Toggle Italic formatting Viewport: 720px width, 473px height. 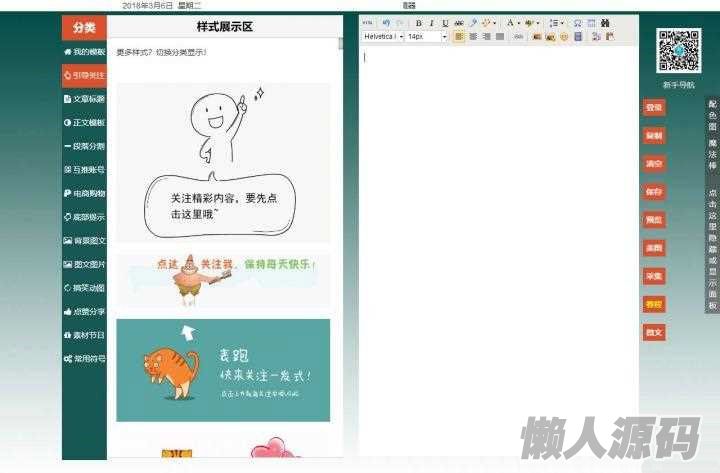pyautogui.click(x=432, y=23)
